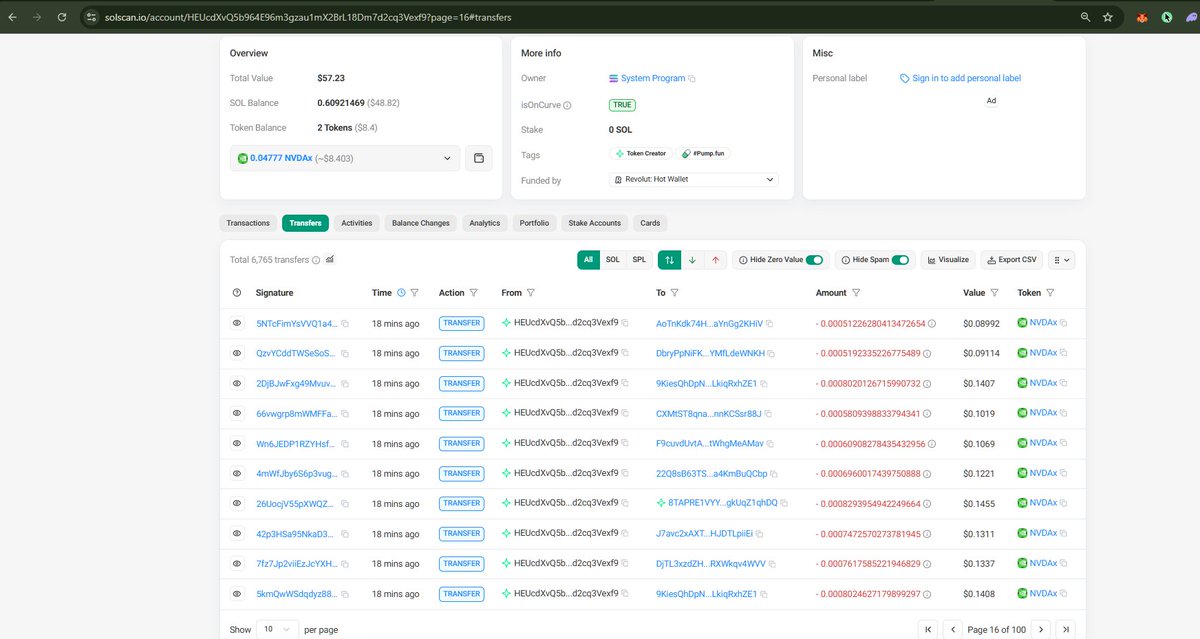The height and width of the screenshot is (639, 1200).
Task: Open the Activities tab
Action: point(357,223)
